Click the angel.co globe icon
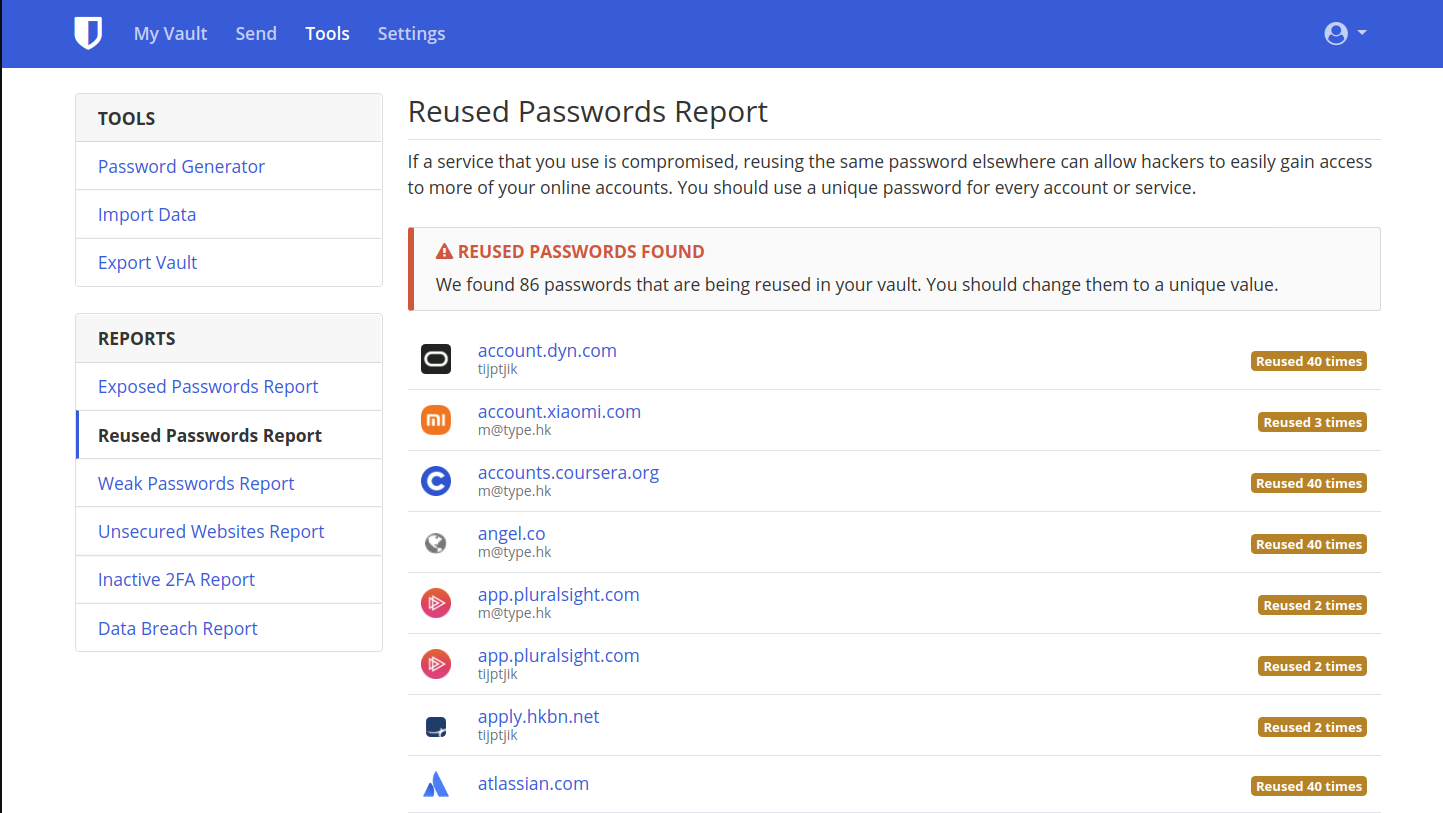 [436, 542]
